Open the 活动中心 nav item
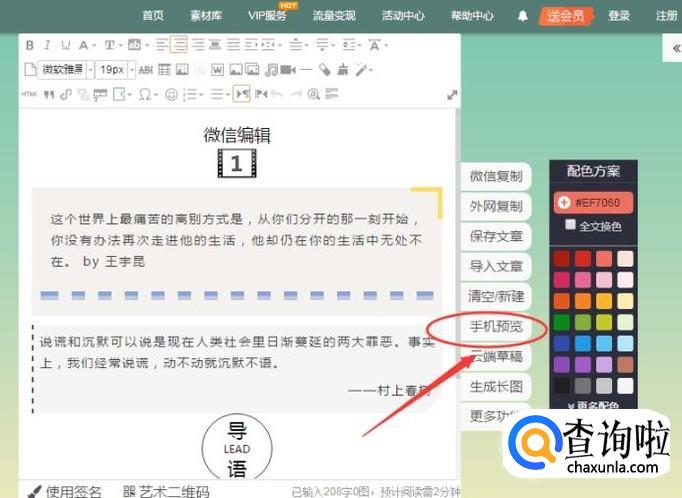This screenshot has width=682, height=498. (403, 16)
